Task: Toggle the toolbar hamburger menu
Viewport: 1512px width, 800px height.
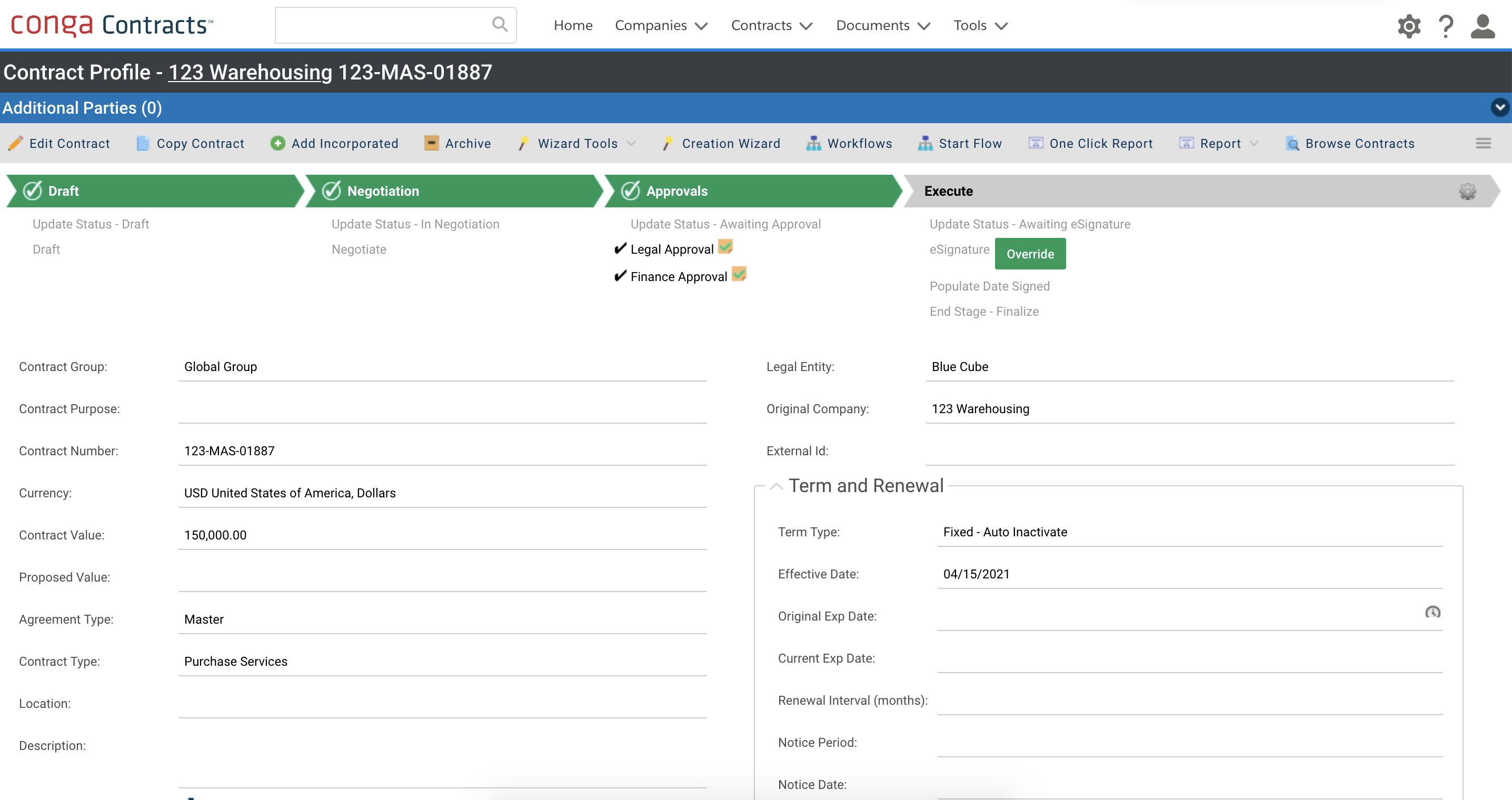Action: (1483, 143)
